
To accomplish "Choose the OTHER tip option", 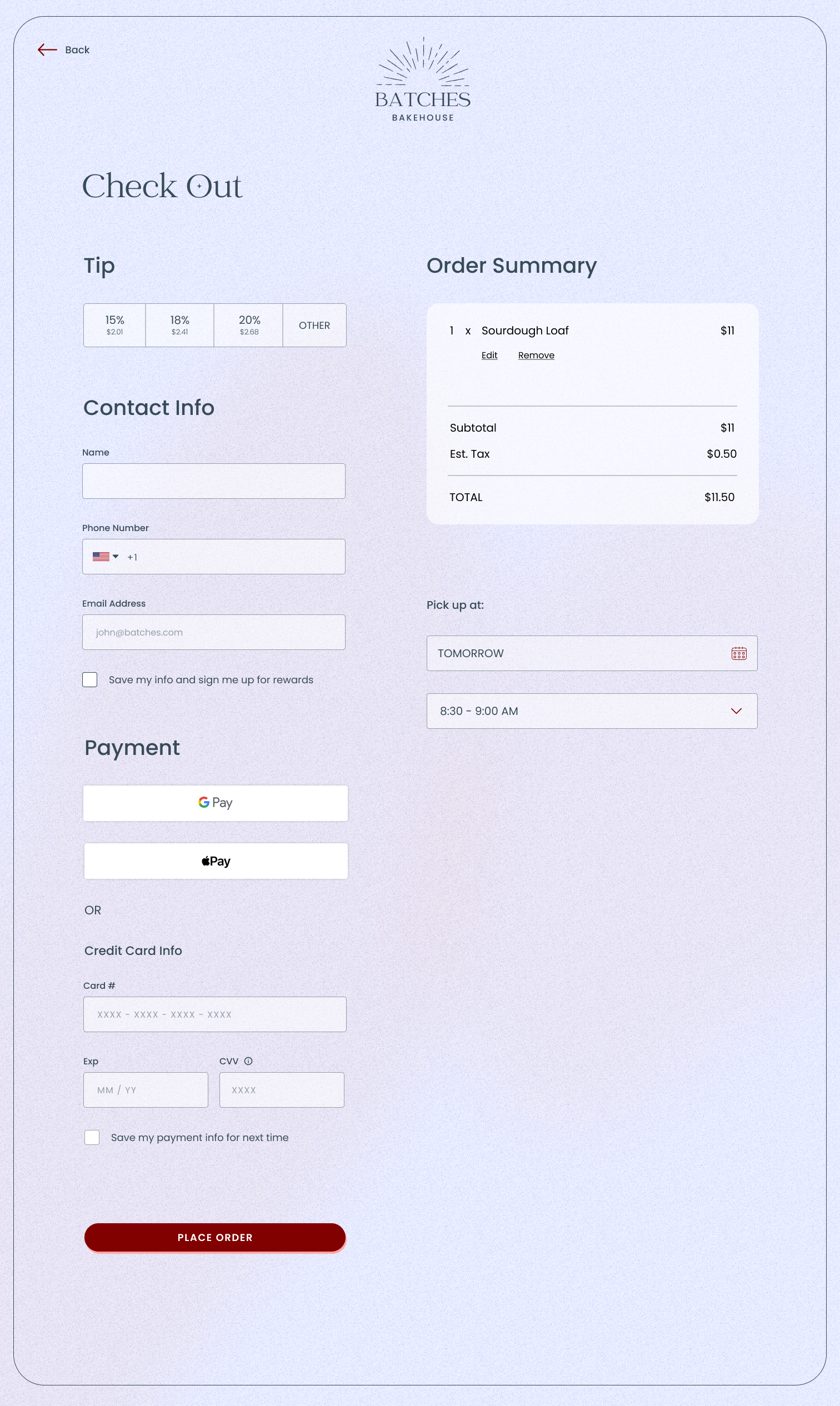I will click(314, 325).
